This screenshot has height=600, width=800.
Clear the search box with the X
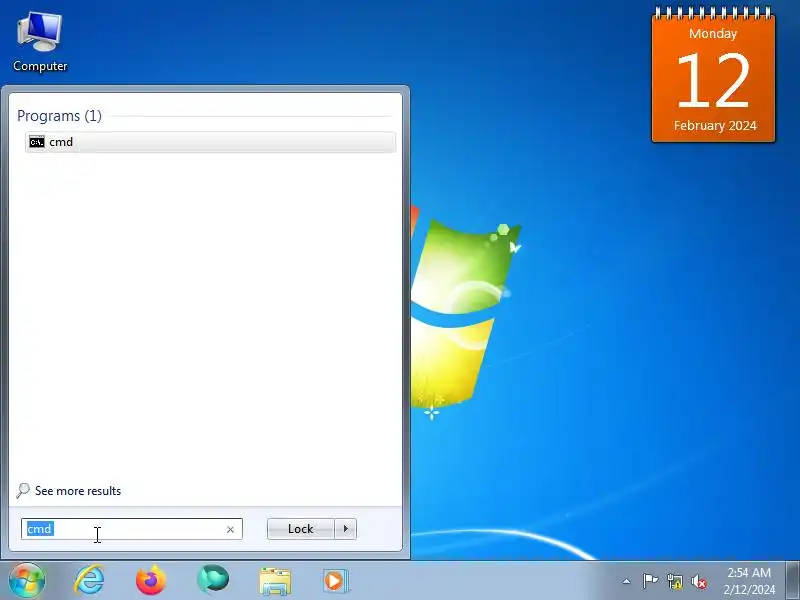pos(230,530)
